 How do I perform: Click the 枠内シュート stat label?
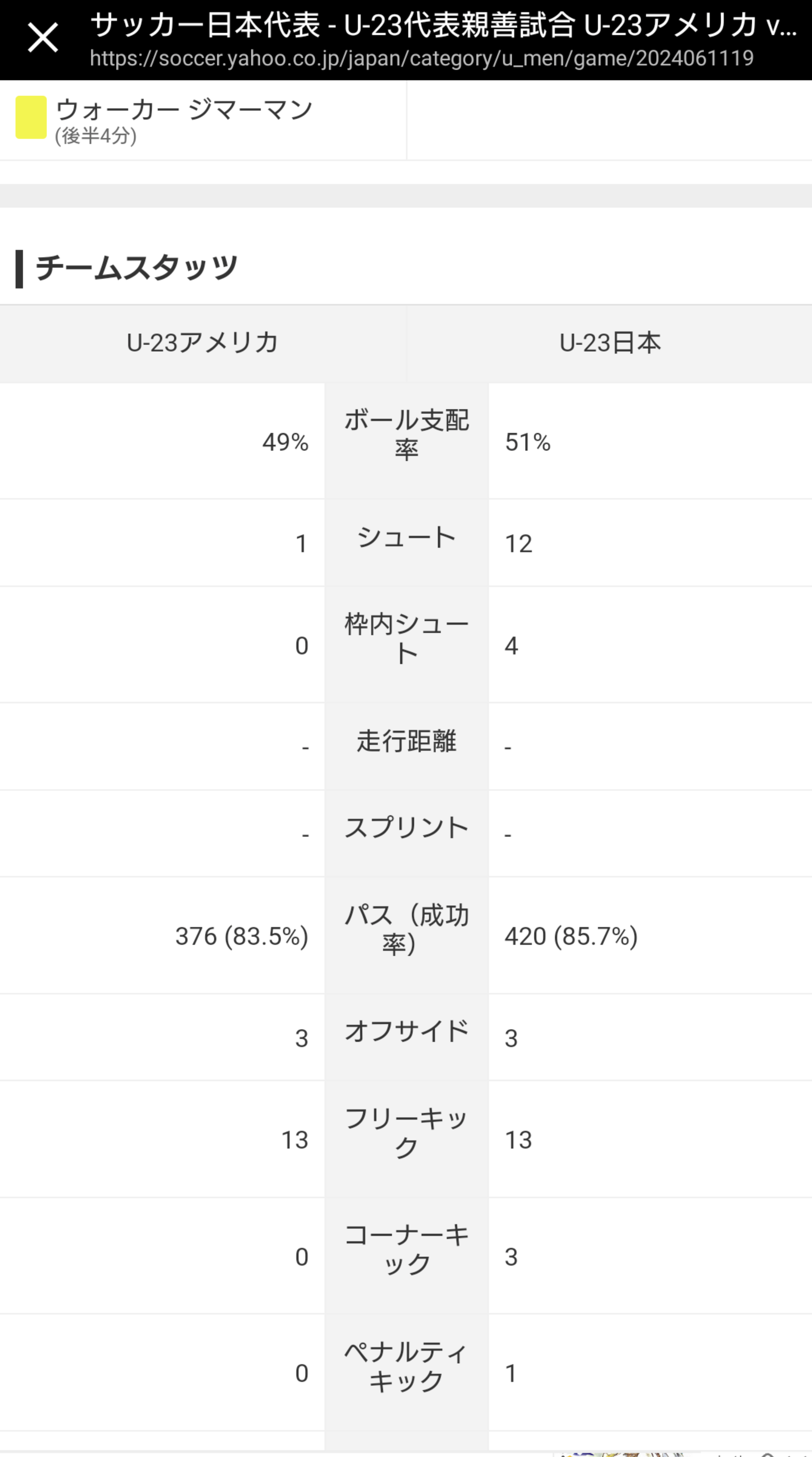(406, 639)
